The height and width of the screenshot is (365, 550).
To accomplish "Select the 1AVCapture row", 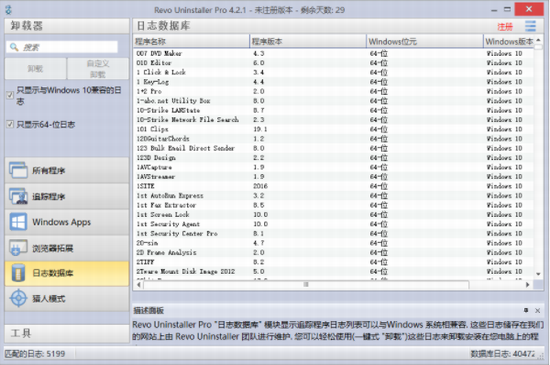I will [x=333, y=167].
